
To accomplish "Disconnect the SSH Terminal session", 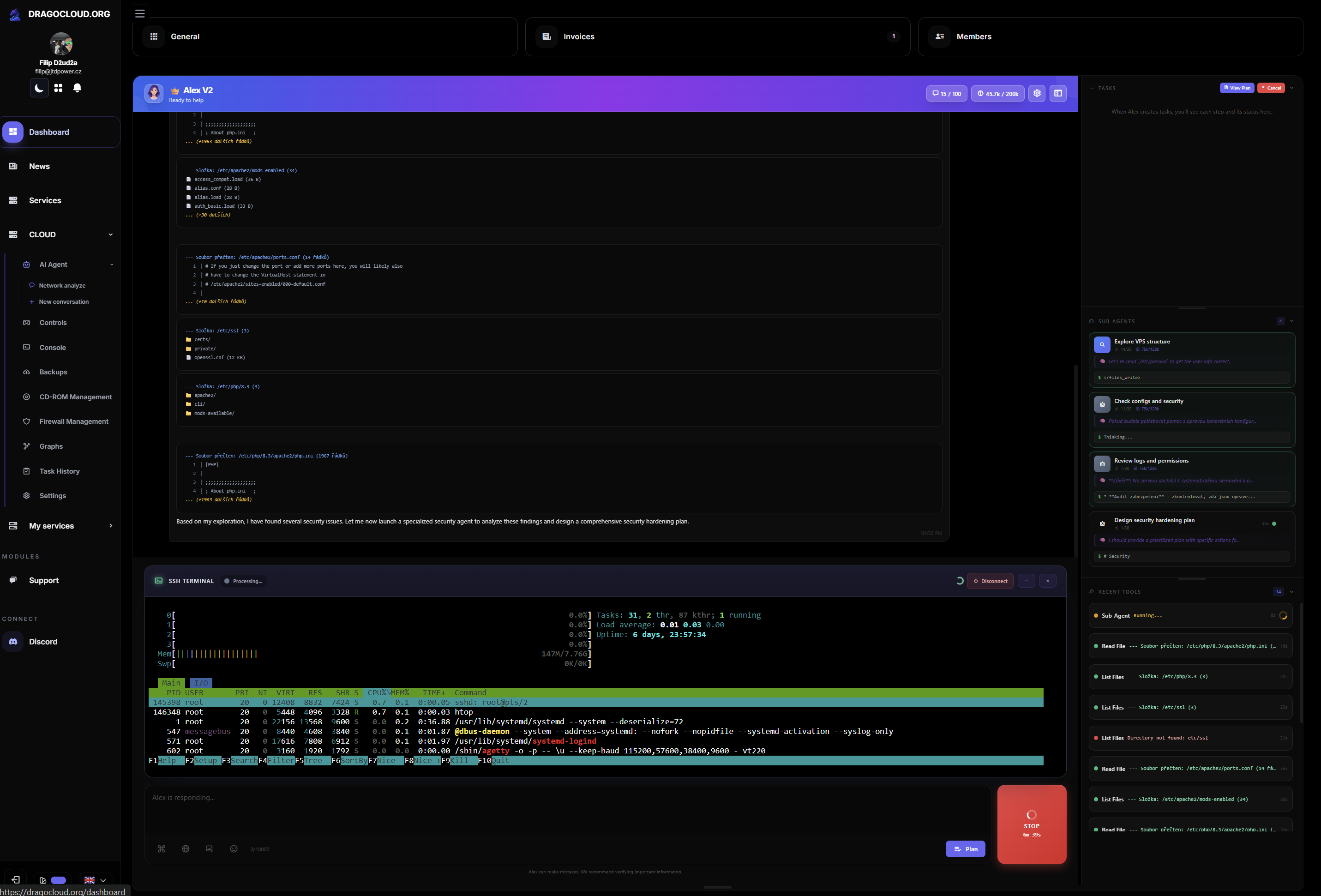I will click(990, 580).
